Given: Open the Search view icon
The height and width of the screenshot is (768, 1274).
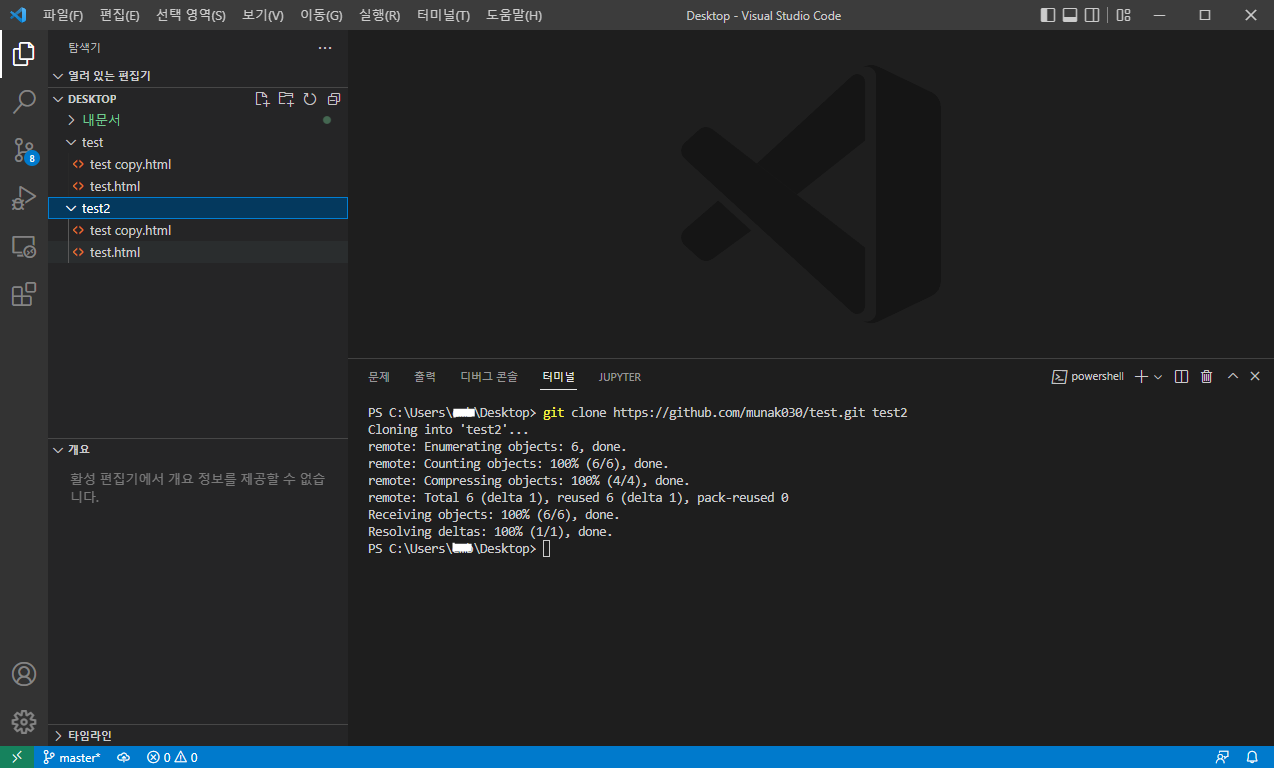Looking at the screenshot, I should point(24,102).
